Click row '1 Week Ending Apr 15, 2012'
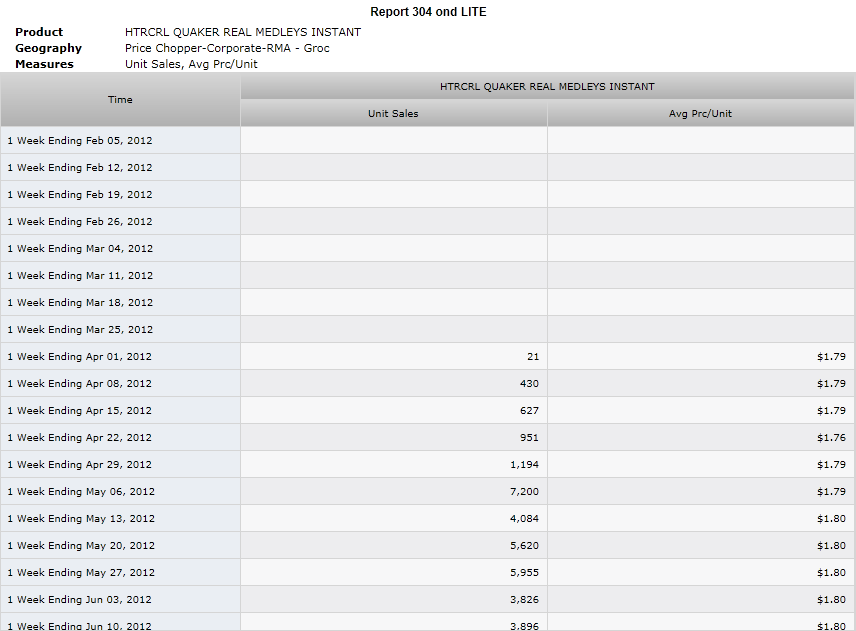Image resolution: width=856 pixels, height=631 pixels. pos(427,410)
